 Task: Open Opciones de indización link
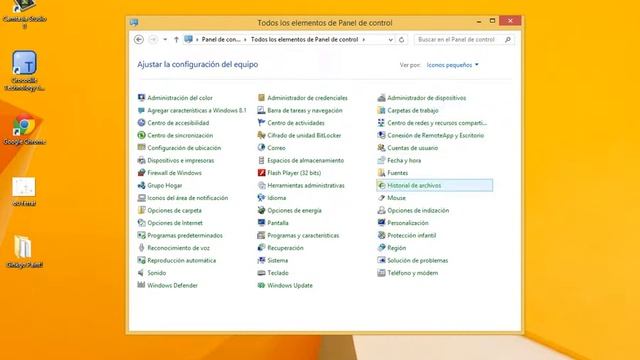(418, 210)
